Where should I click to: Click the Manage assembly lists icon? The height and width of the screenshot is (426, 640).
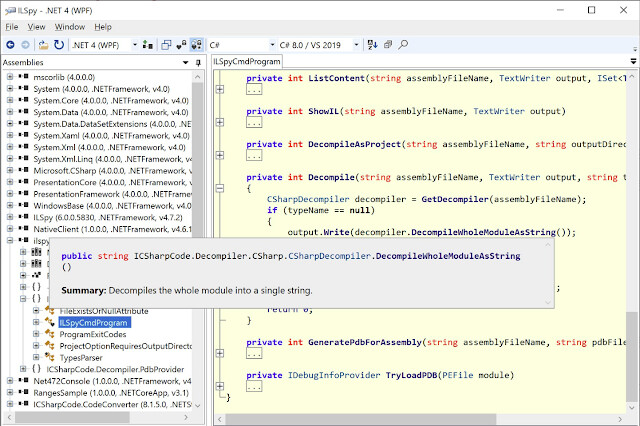tap(148, 45)
